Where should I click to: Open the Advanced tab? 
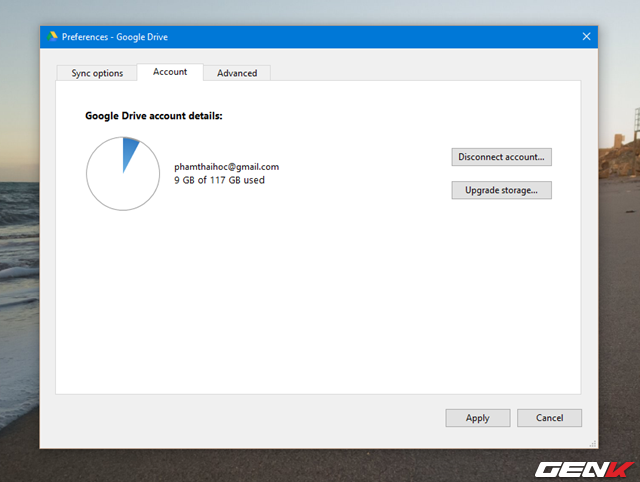(237, 73)
